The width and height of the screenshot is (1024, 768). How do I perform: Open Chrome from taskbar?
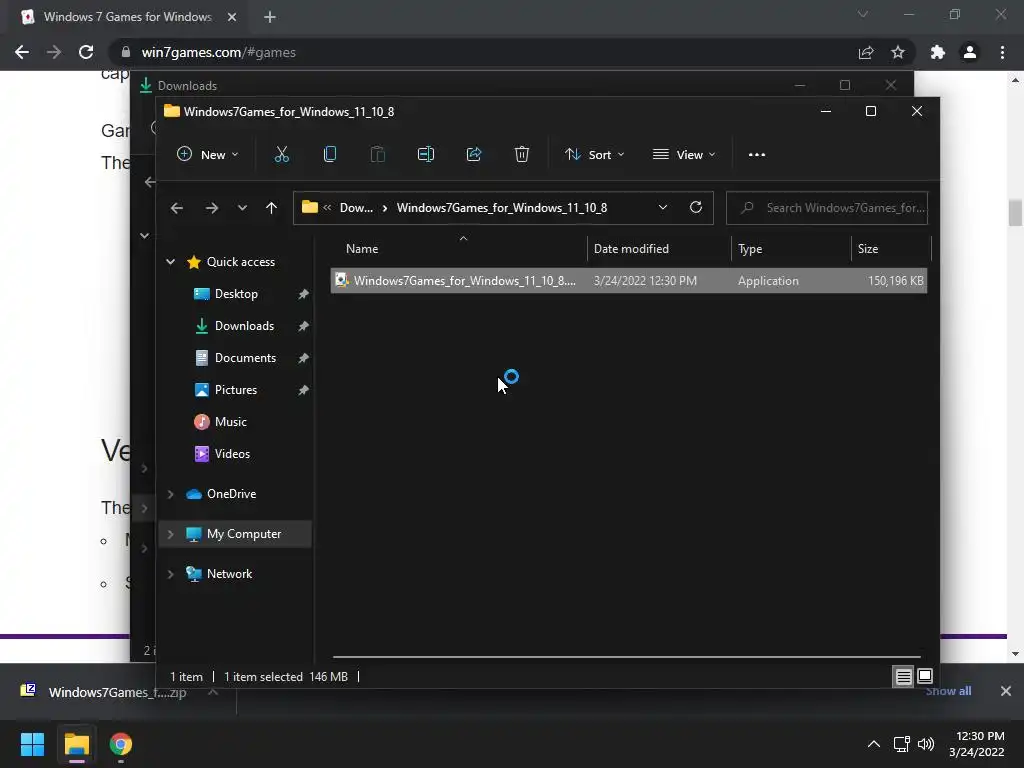(121, 744)
